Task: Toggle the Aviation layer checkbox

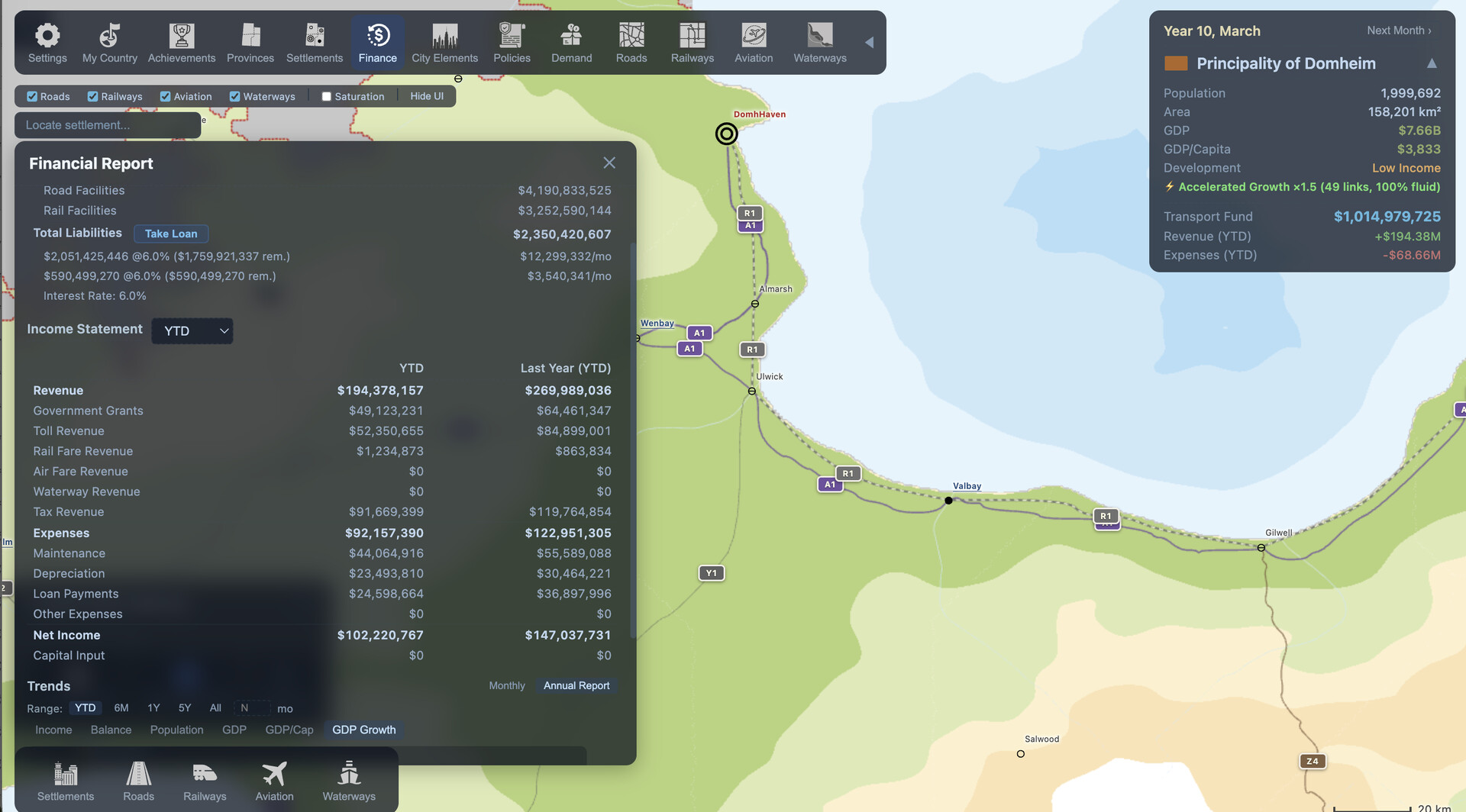Action: (x=165, y=96)
